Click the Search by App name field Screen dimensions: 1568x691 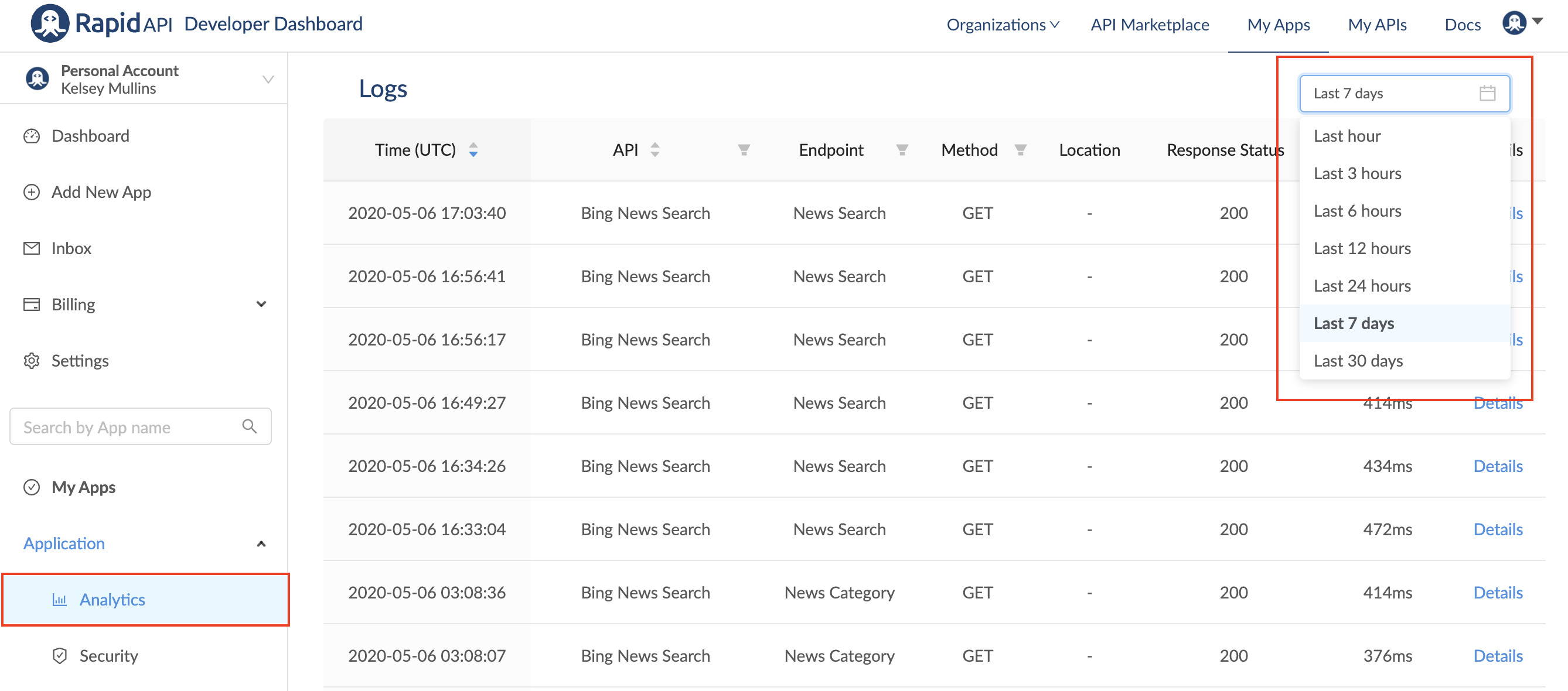click(128, 427)
